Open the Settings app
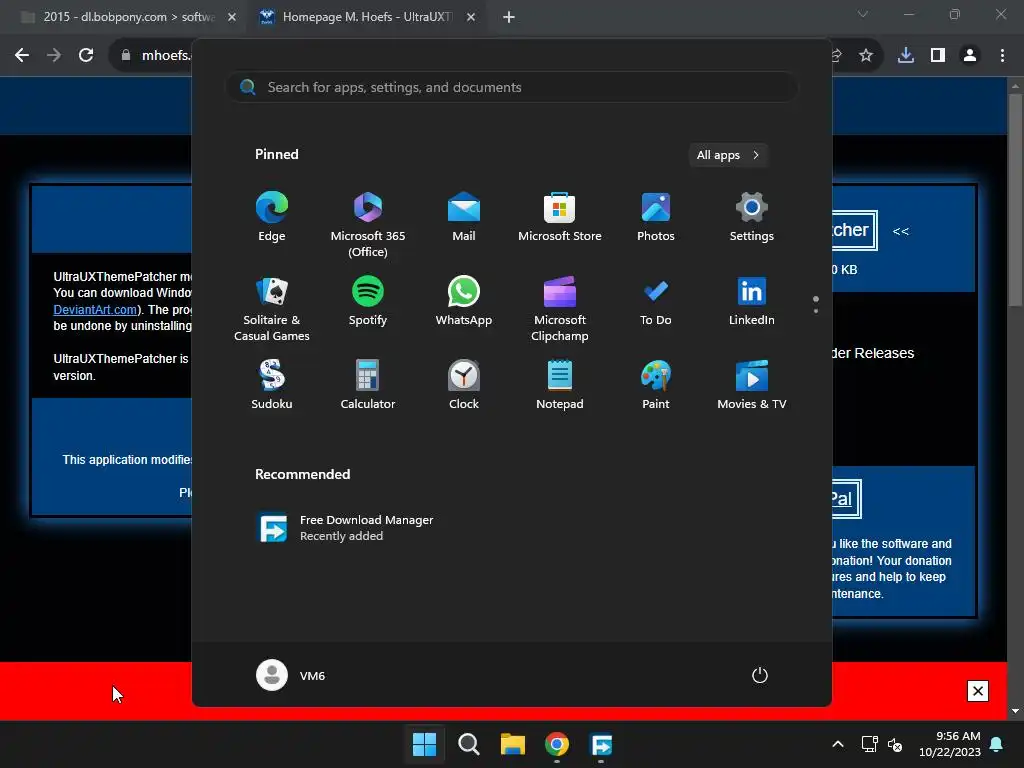The height and width of the screenshot is (768, 1024). coord(752,217)
